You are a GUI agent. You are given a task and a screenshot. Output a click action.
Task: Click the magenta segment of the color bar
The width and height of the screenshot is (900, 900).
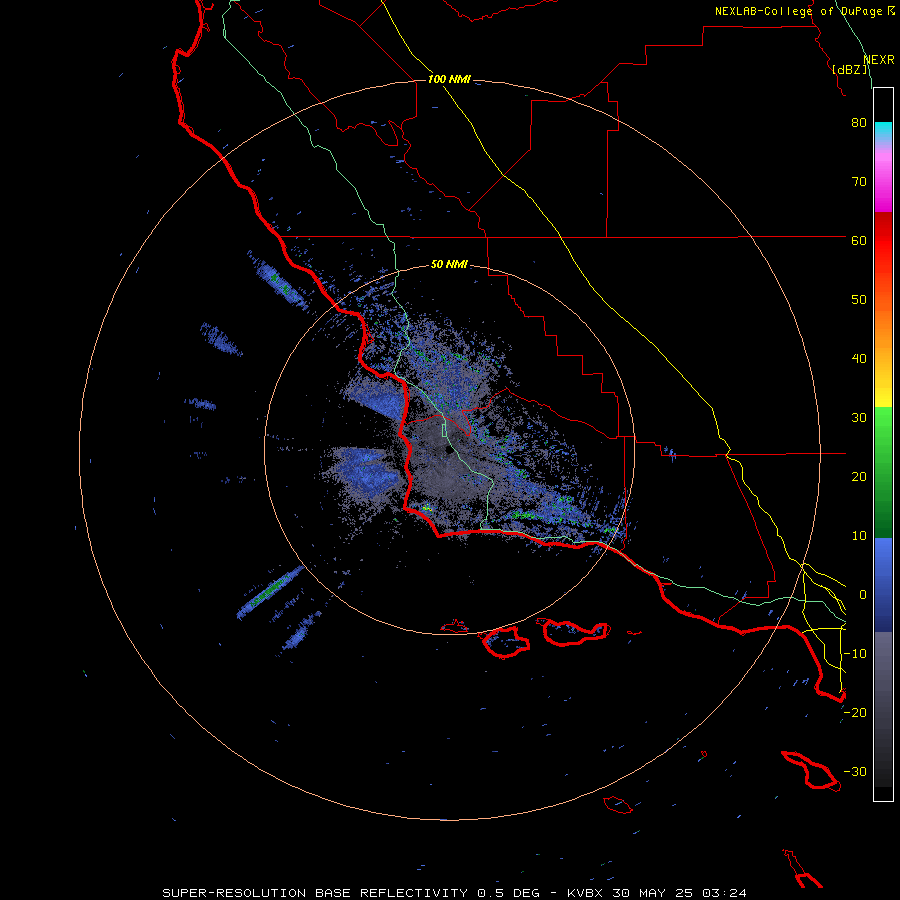click(883, 184)
